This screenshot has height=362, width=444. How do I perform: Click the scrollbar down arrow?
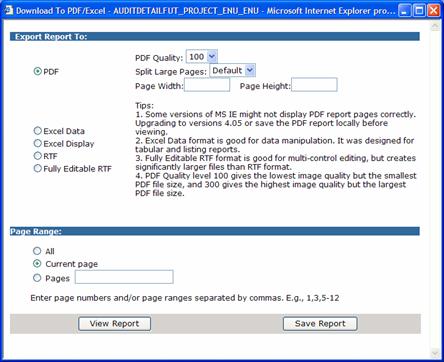(435, 353)
